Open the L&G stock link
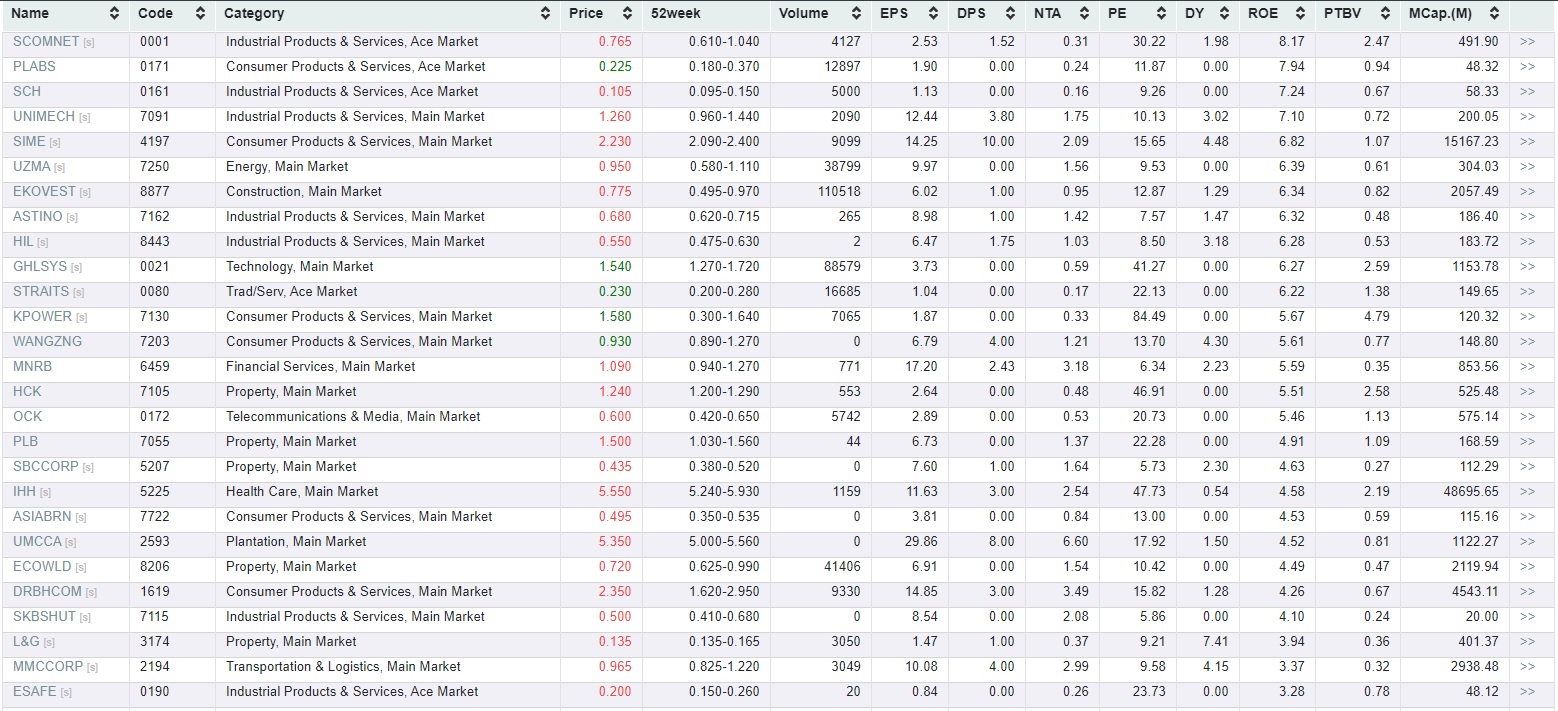This screenshot has width=1558, height=711. [26, 642]
